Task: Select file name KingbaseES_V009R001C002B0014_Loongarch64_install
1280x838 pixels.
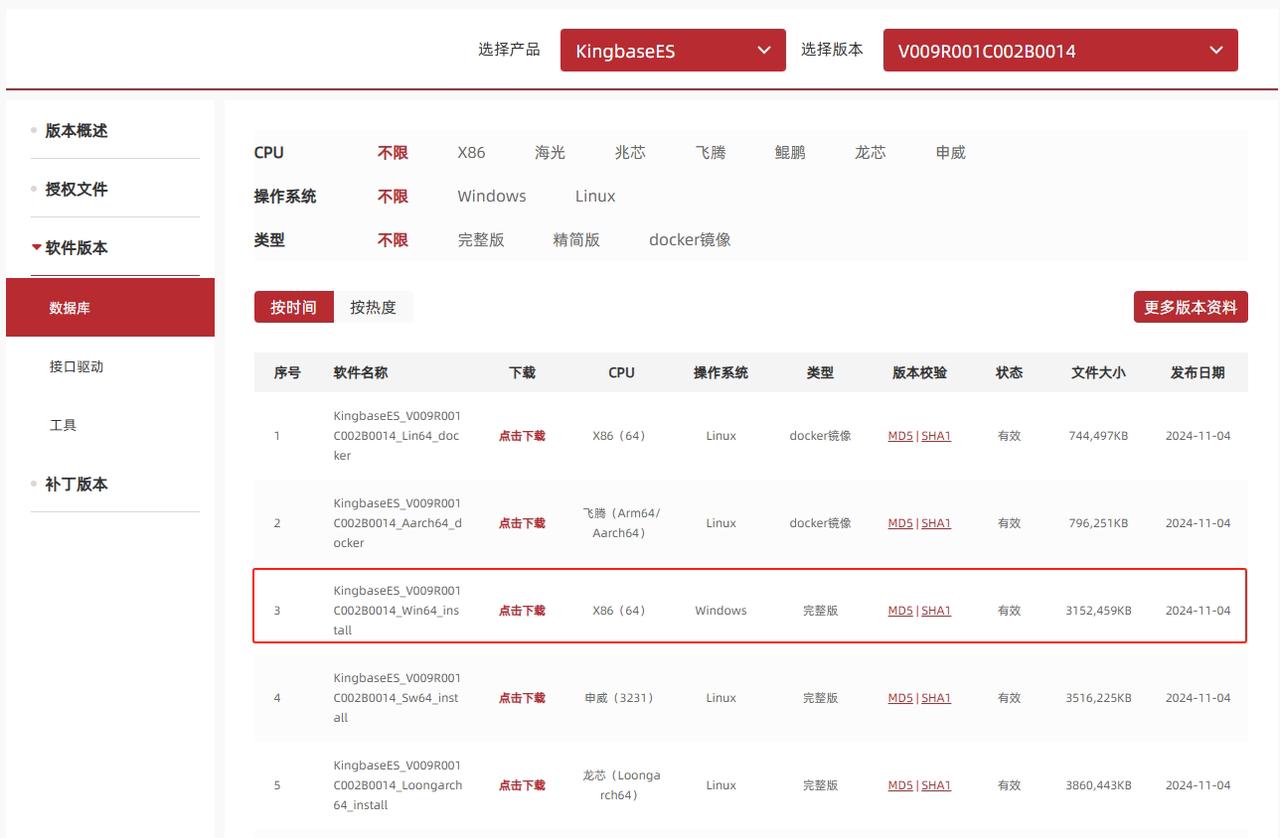Action: 398,786
